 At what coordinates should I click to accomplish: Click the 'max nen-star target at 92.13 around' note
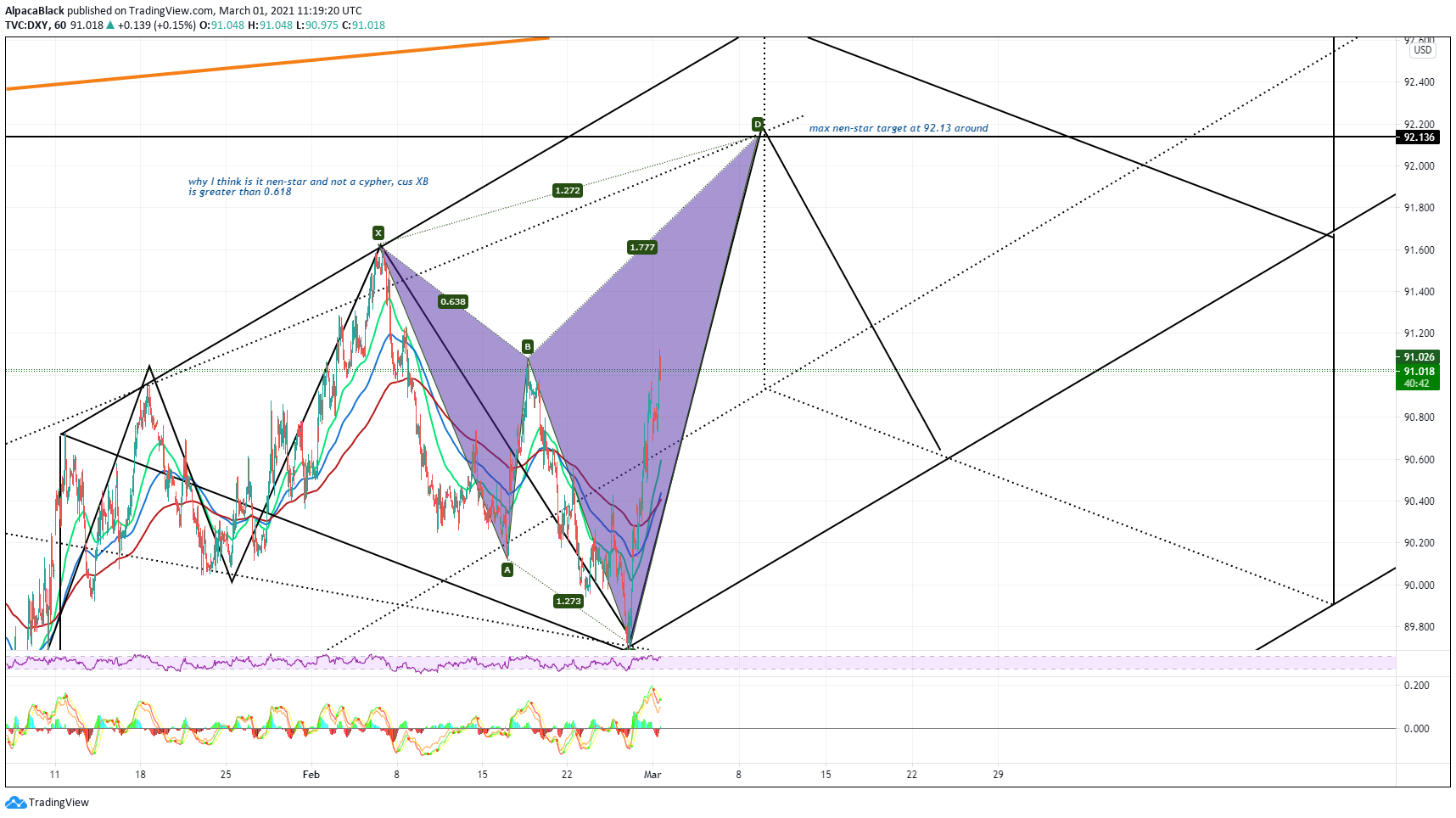(899, 128)
